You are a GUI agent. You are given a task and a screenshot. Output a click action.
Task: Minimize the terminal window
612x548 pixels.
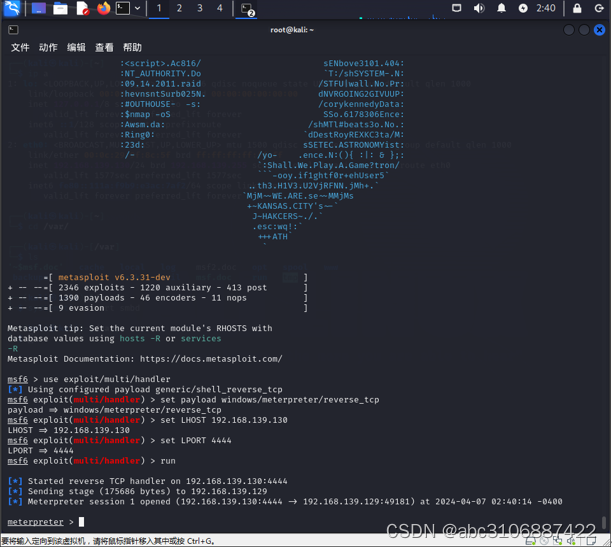tap(569, 30)
